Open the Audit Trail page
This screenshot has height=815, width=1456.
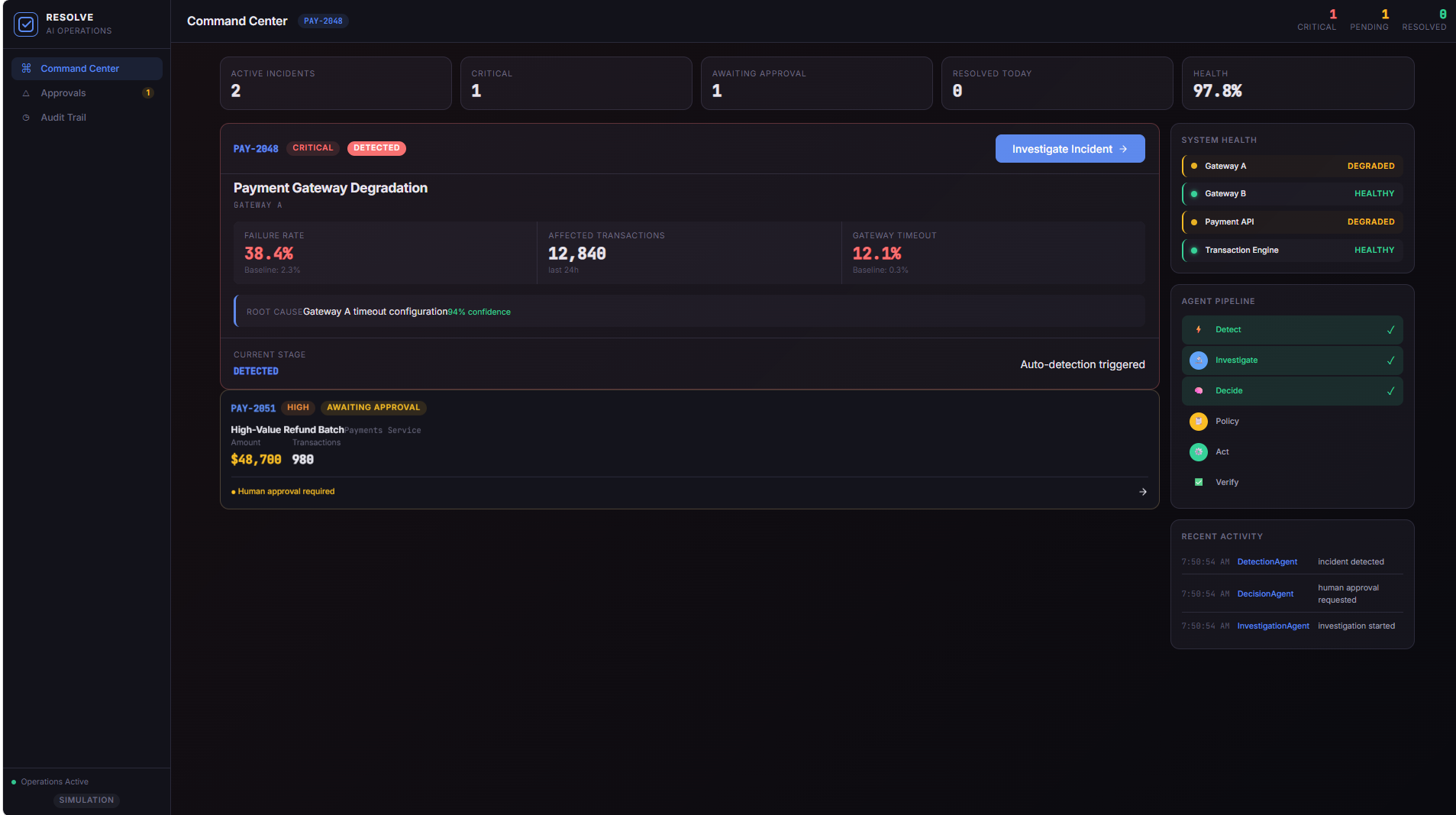(x=87, y=118)
